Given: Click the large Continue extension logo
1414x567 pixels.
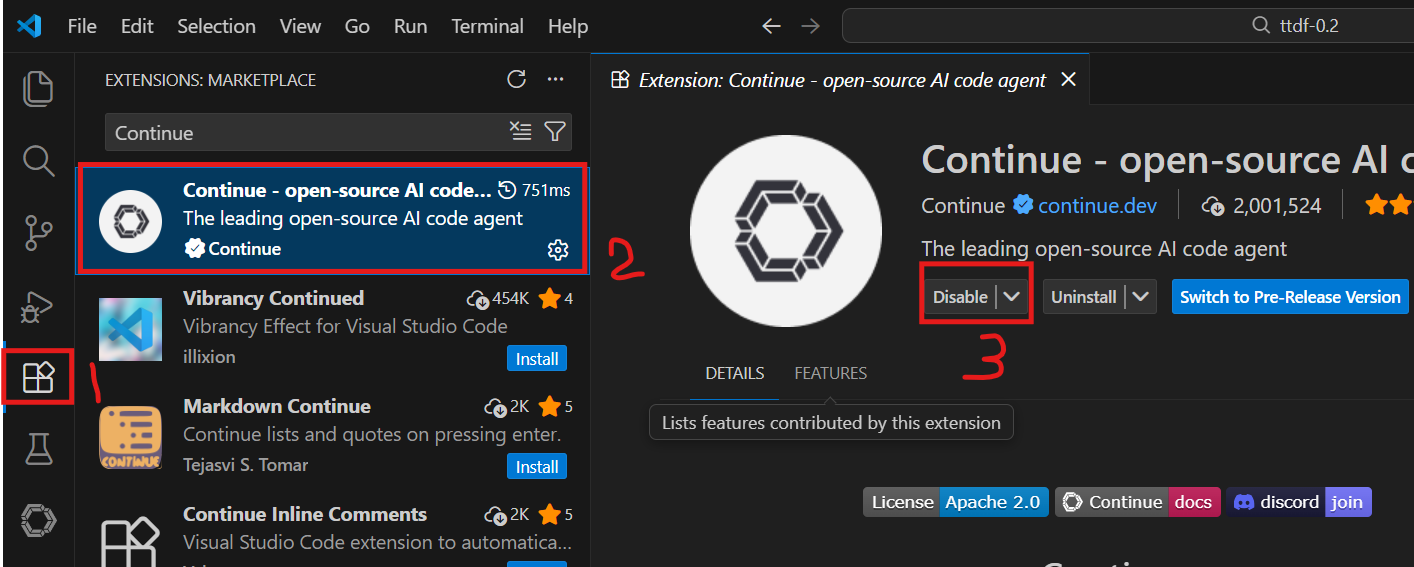Looking at the screenshot, I should click(786, 231).
